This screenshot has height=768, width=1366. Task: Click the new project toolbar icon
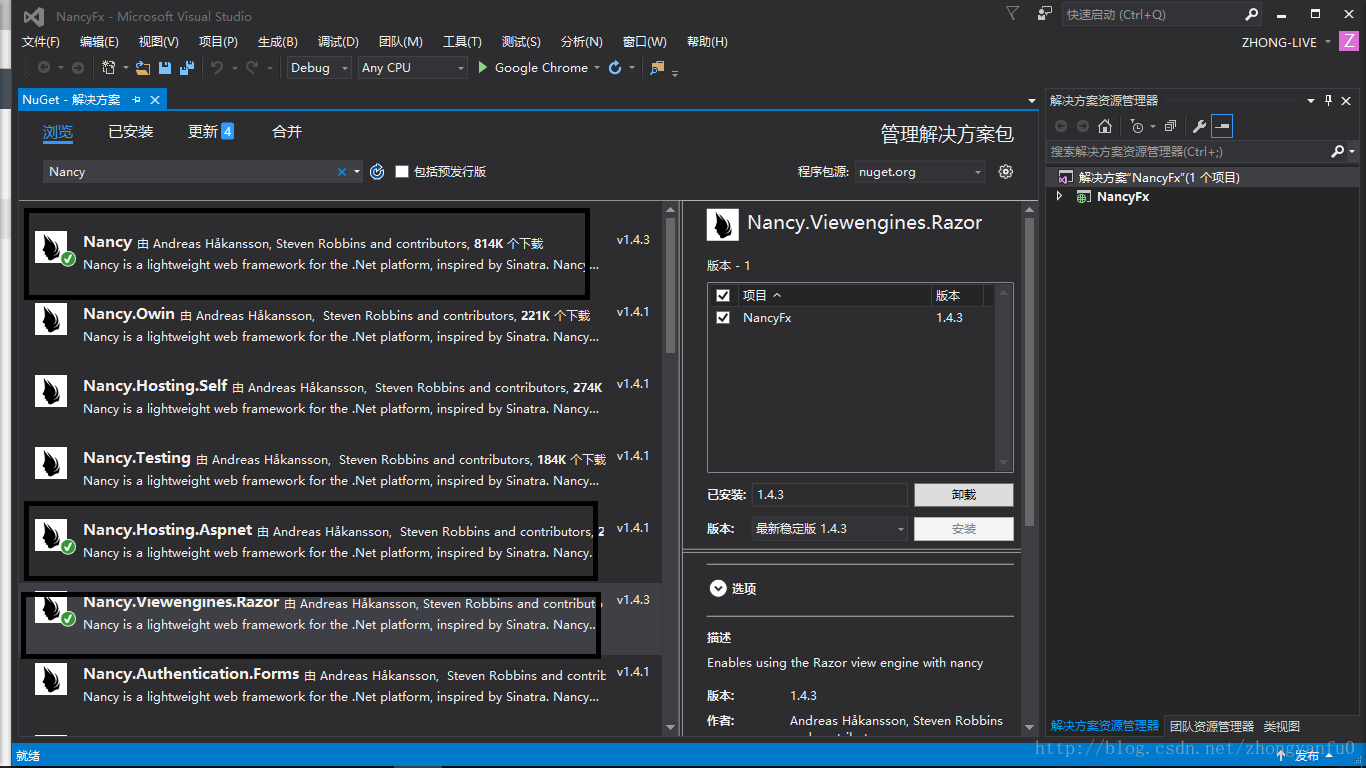(109, 68)
